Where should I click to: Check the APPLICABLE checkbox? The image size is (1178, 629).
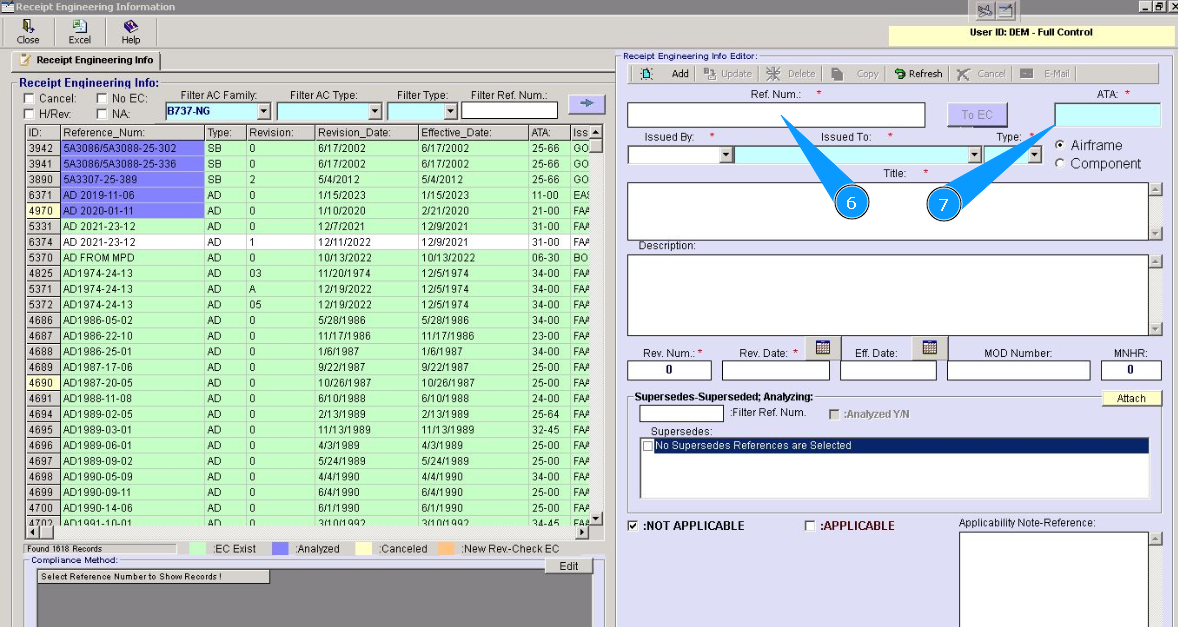(x=811, y=526)
